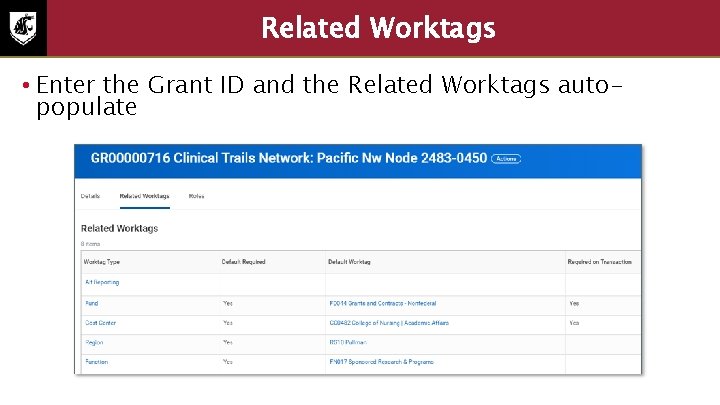Open the Function worktag type link
This screenshot has height=405, width=720.
[x=96, y=362]
